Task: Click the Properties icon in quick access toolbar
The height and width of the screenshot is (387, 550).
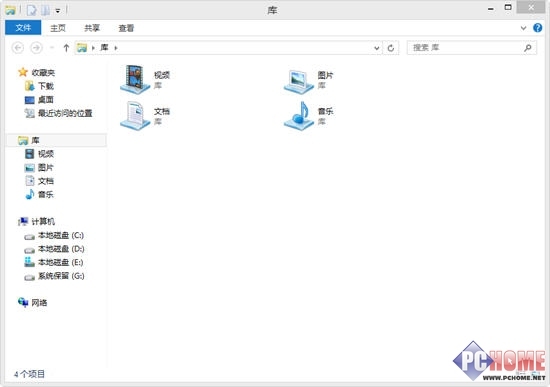Action: point(32,10)
